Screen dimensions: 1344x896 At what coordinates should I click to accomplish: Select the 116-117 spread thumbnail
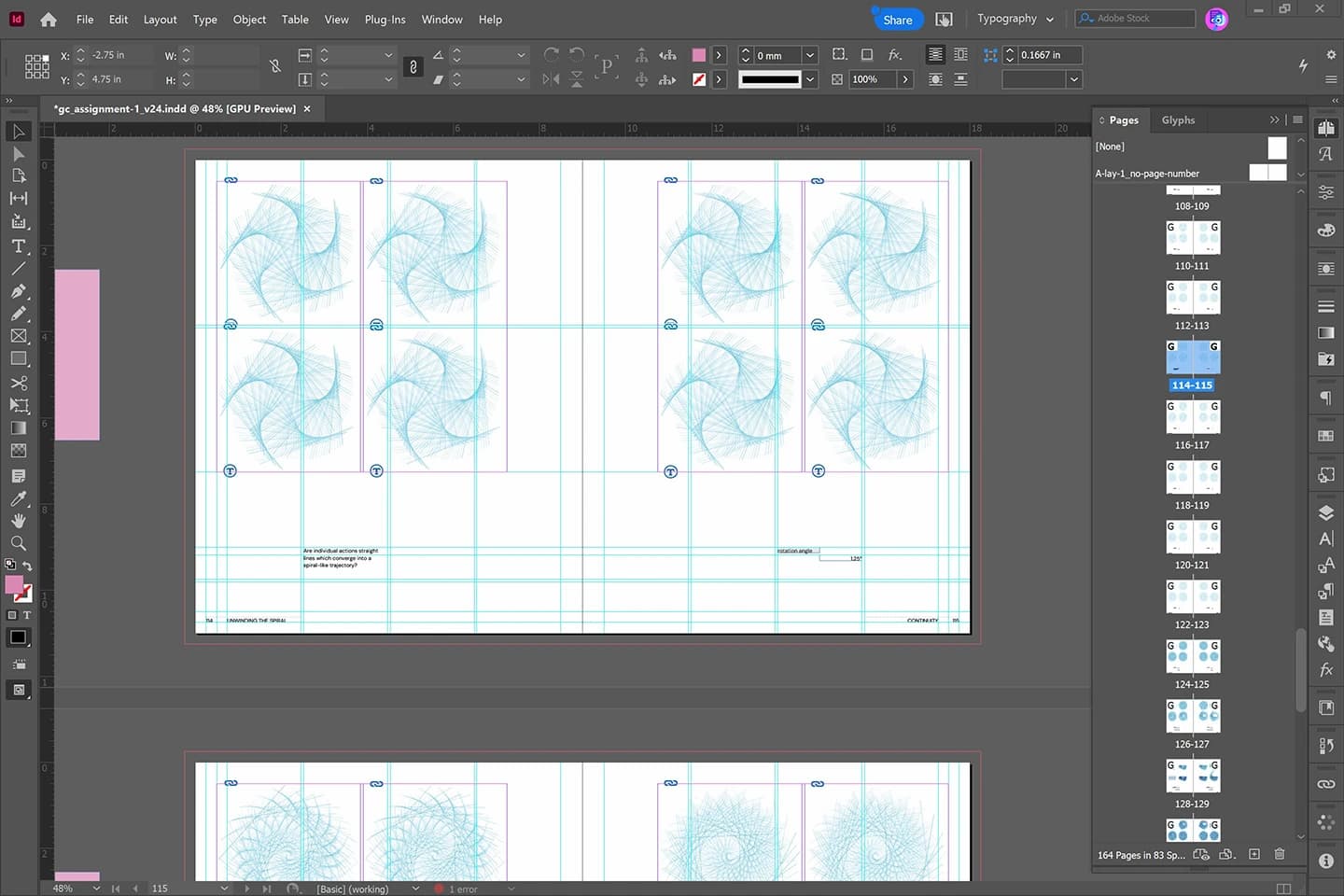pyautogui.click(x=1193, y=417)
